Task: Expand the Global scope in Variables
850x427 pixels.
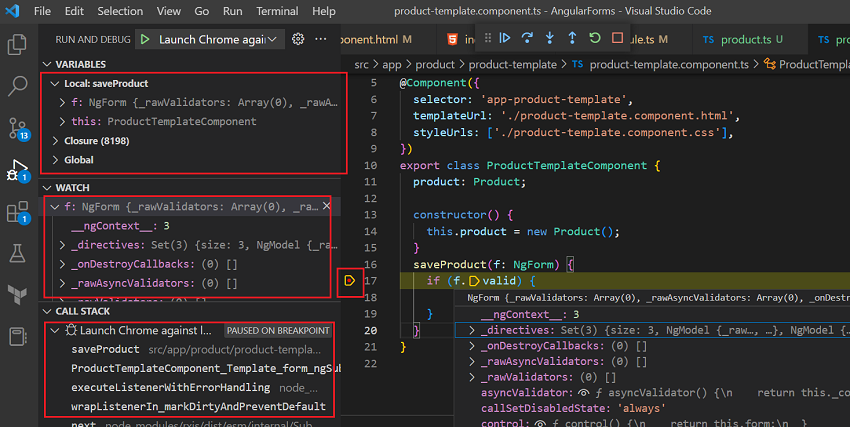Action: [x=78, y=160]
